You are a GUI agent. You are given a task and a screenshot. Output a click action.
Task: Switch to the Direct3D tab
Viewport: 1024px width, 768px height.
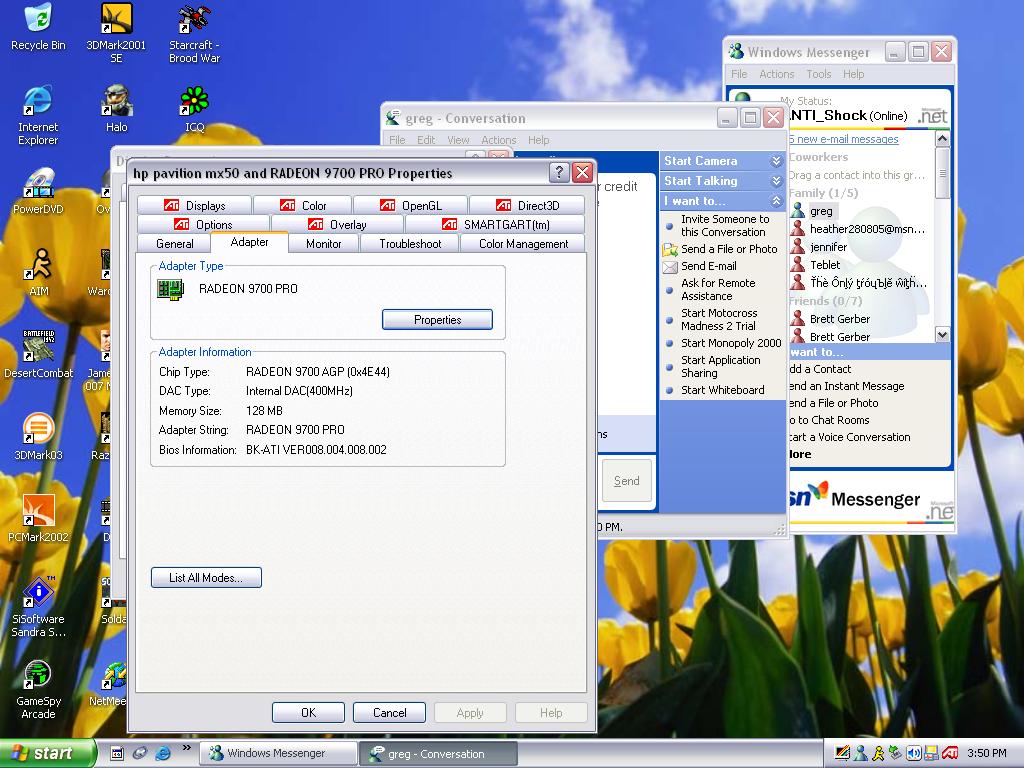pyautogui.click(x=527, y=205)
